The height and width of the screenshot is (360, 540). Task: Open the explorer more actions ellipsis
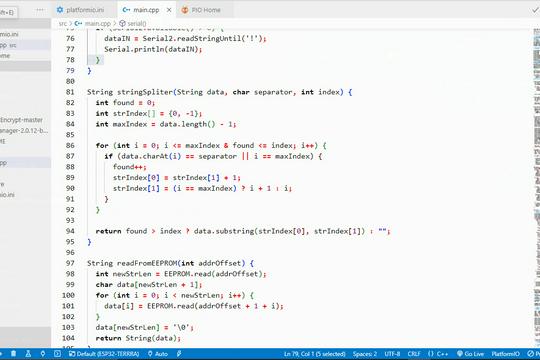pos(40,10)
